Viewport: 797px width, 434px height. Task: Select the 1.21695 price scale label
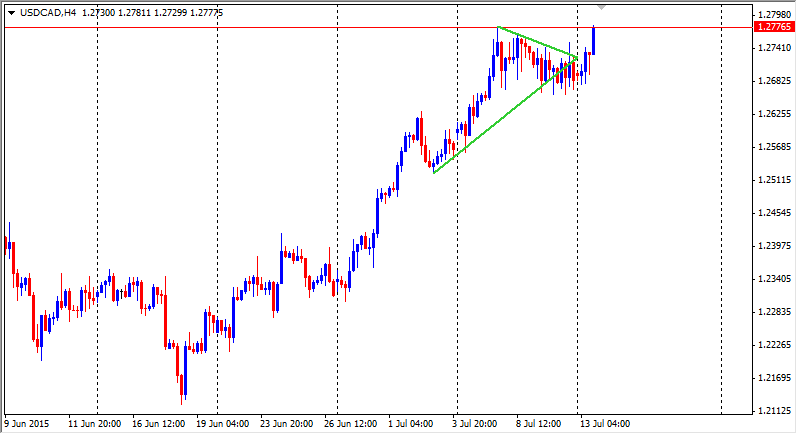tap(774, 378)
